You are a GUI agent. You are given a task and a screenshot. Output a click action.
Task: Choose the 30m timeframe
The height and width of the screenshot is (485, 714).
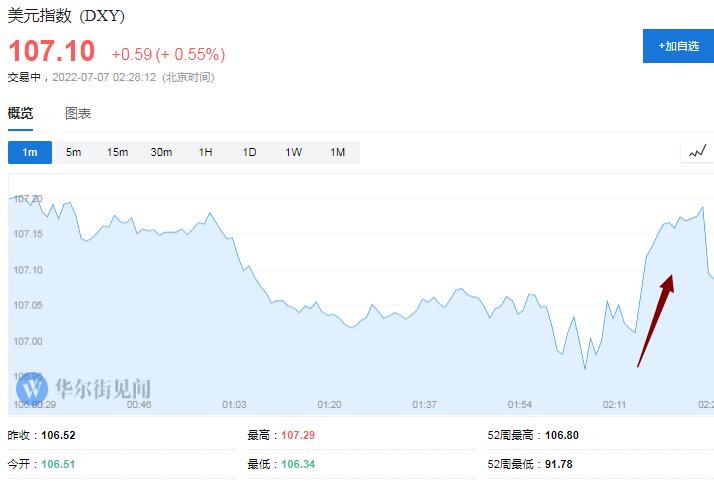(x=161, y=152)
